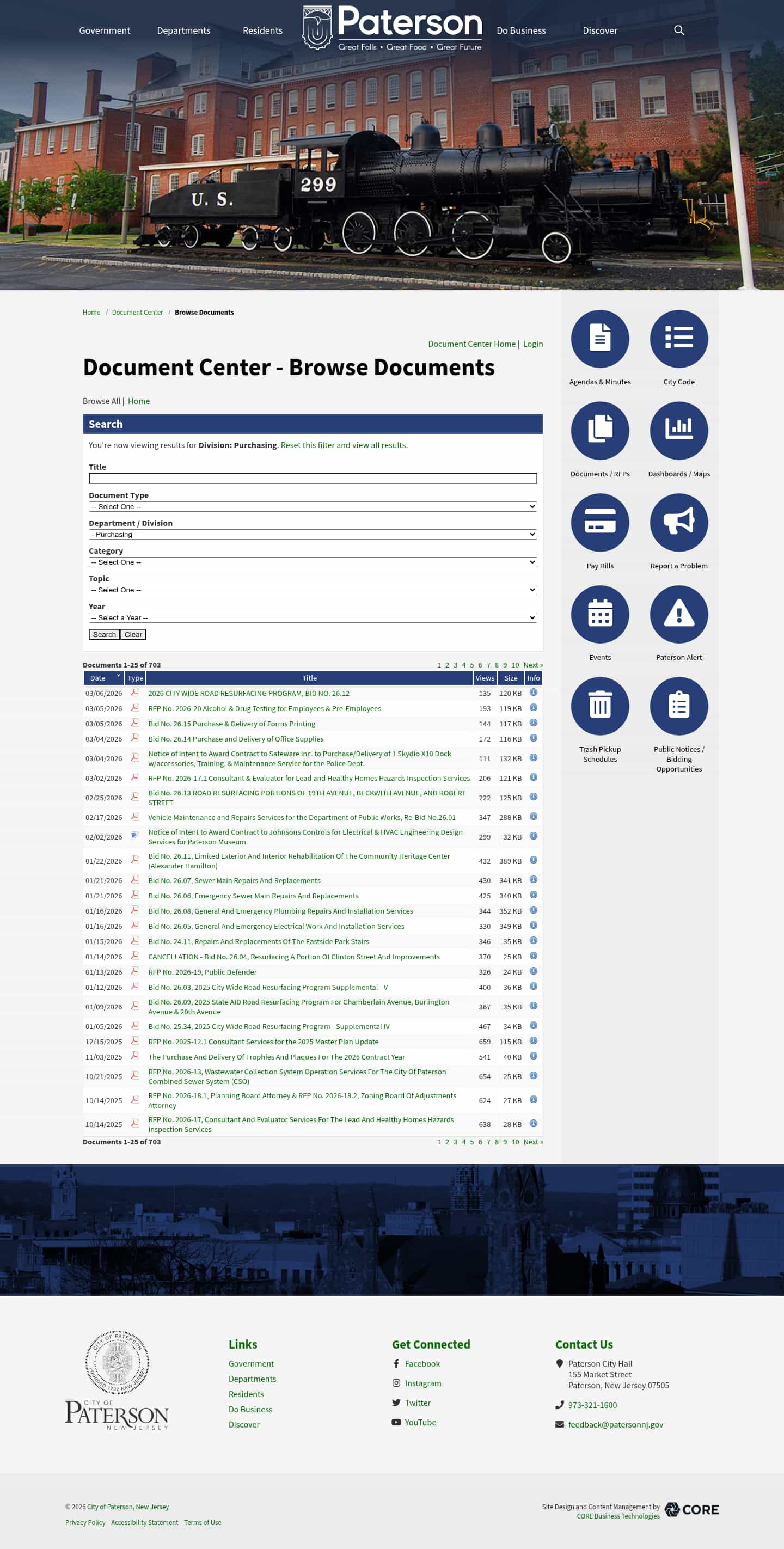This screenshot has width=784, height=1549.
Task: Open the Topic dropdown
Action: coord(313,590)
